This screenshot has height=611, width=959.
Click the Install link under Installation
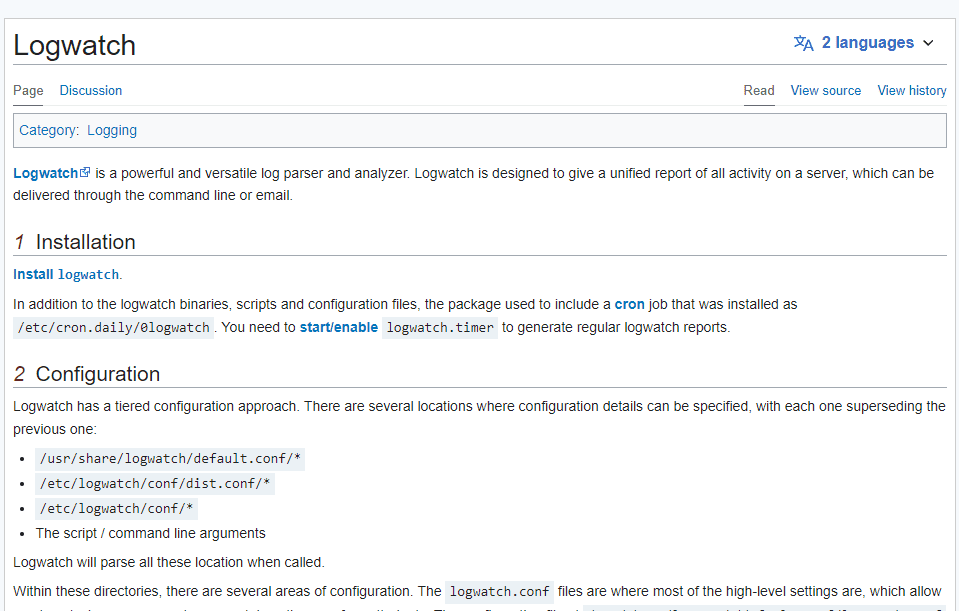[33, 274]
